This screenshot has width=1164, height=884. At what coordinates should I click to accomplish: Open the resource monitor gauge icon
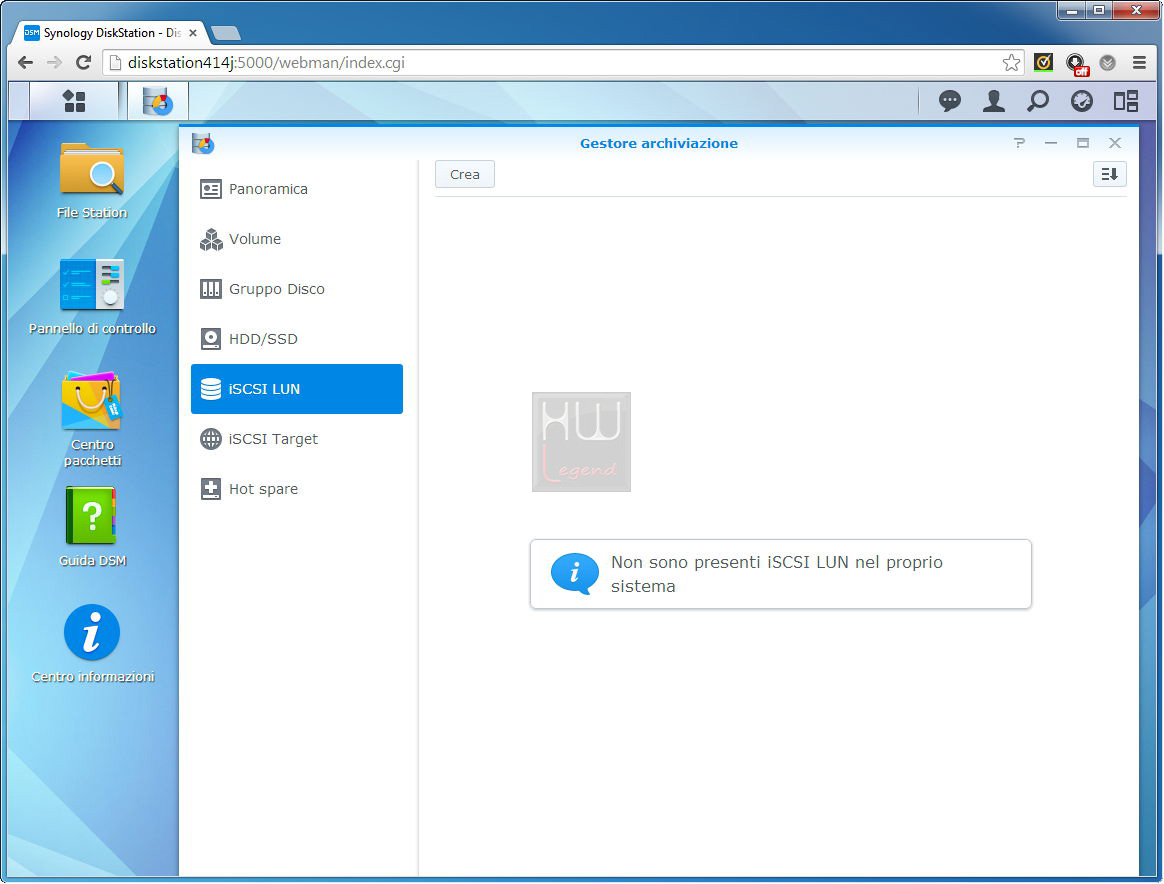[x=1082, y=101]
